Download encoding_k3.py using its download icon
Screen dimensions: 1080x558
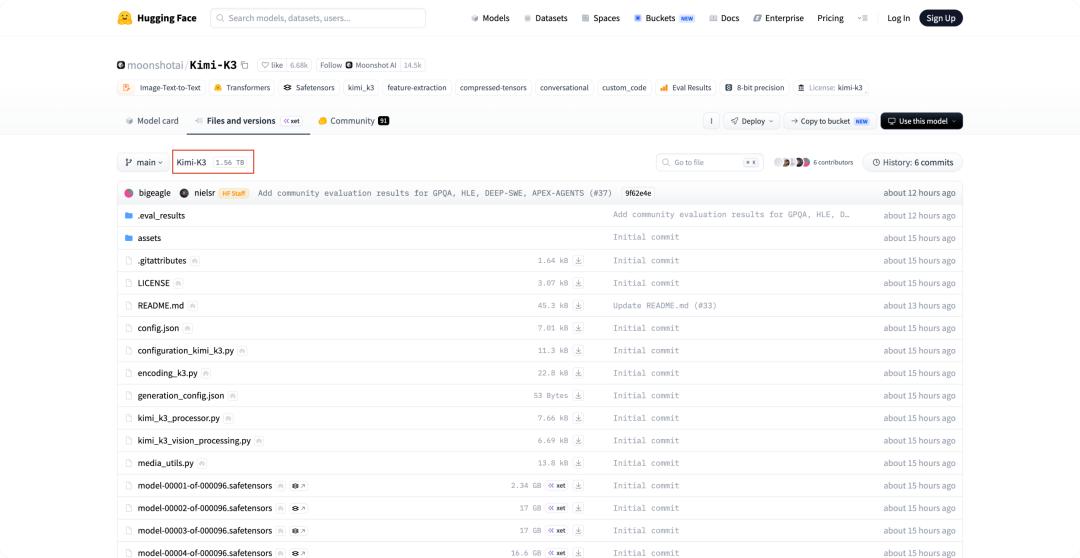(x=579, y=373)
